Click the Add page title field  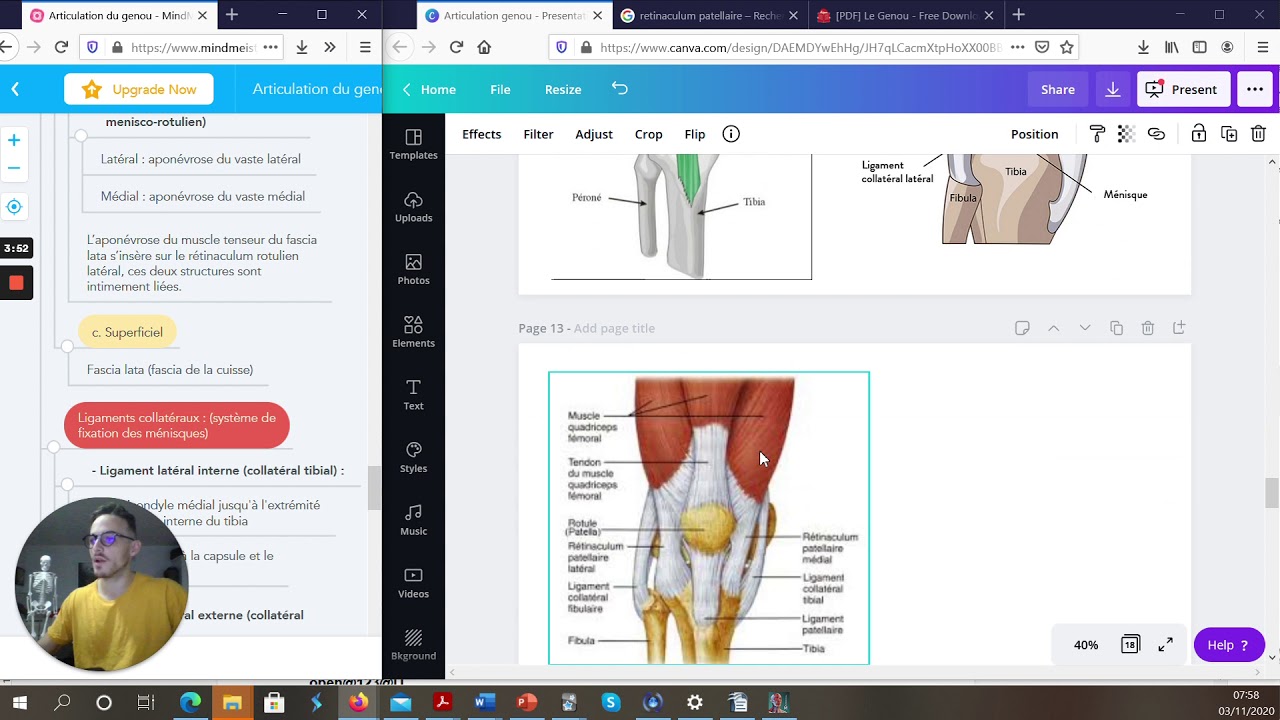(x=614, y=328)
